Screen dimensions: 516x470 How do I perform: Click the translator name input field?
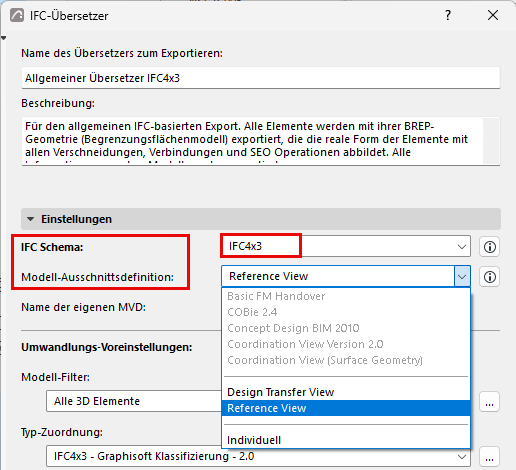click(261, 78)
